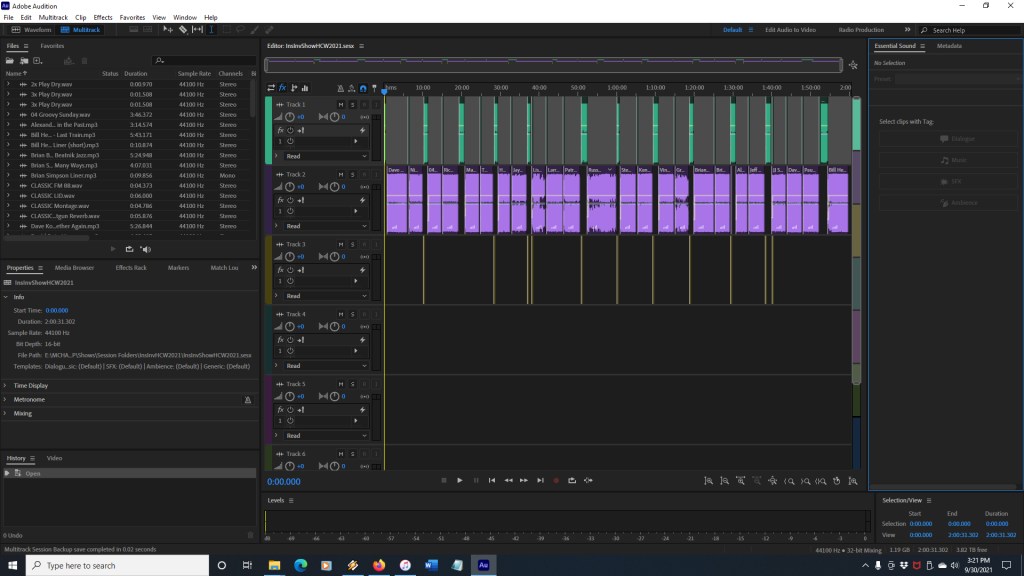Open the Effects menu

(103, 17)
